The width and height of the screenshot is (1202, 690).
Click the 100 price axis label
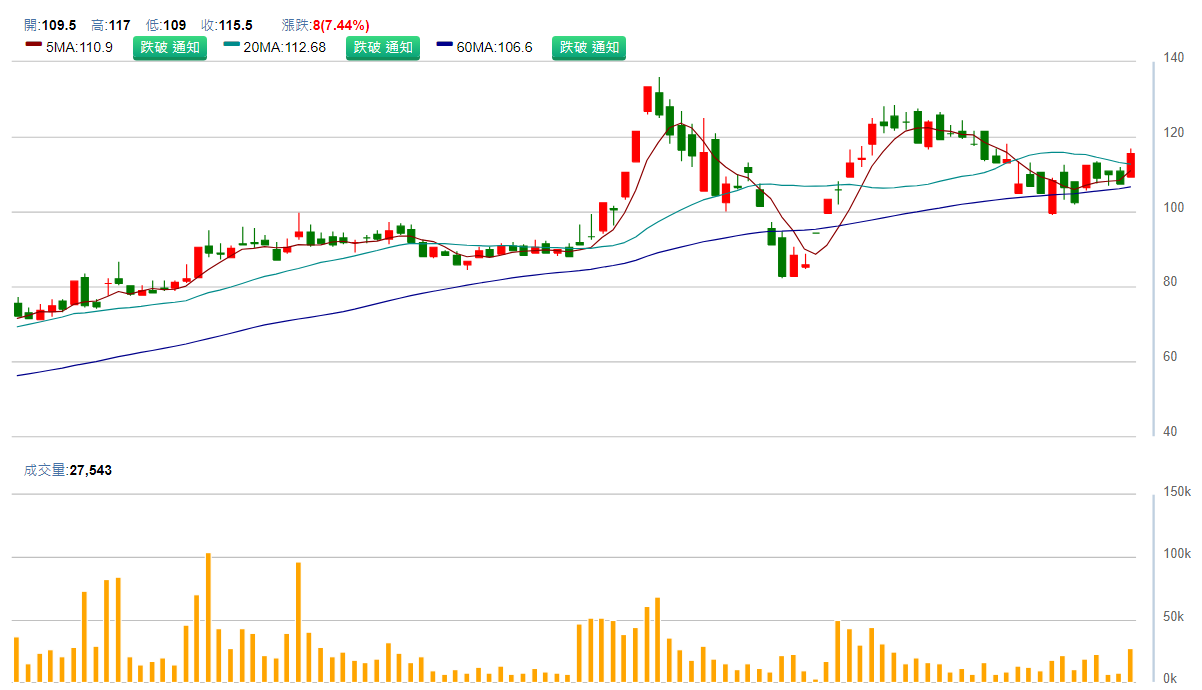click(1172, 208)
